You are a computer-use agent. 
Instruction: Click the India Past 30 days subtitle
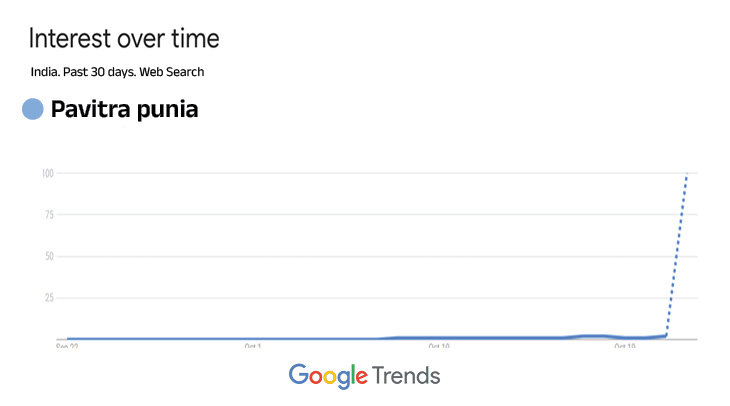click(117, 72)
